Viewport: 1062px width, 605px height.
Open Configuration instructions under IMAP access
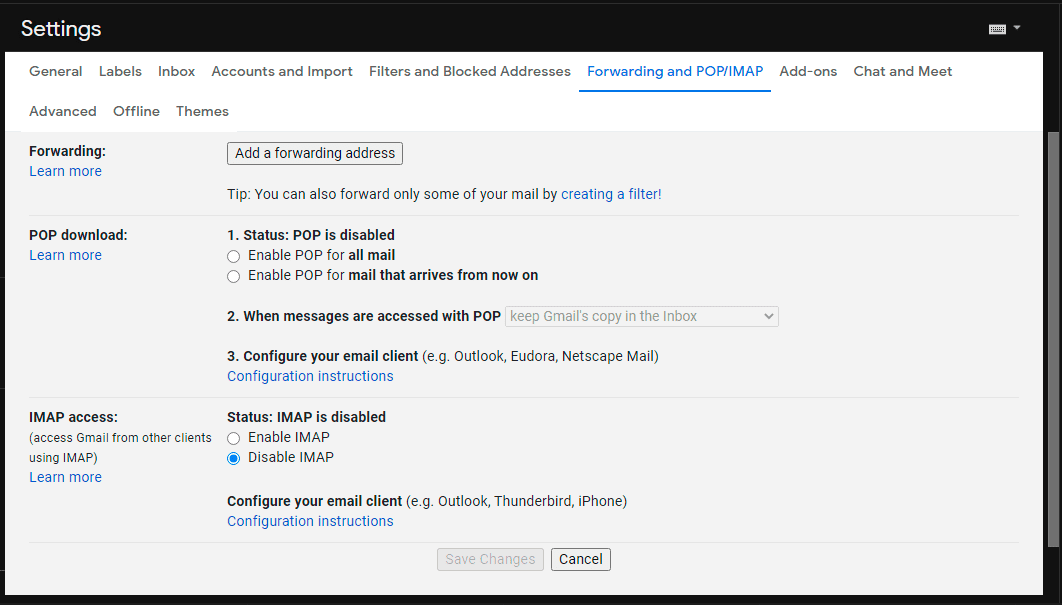pyautogui.click(x=310, y=520)
